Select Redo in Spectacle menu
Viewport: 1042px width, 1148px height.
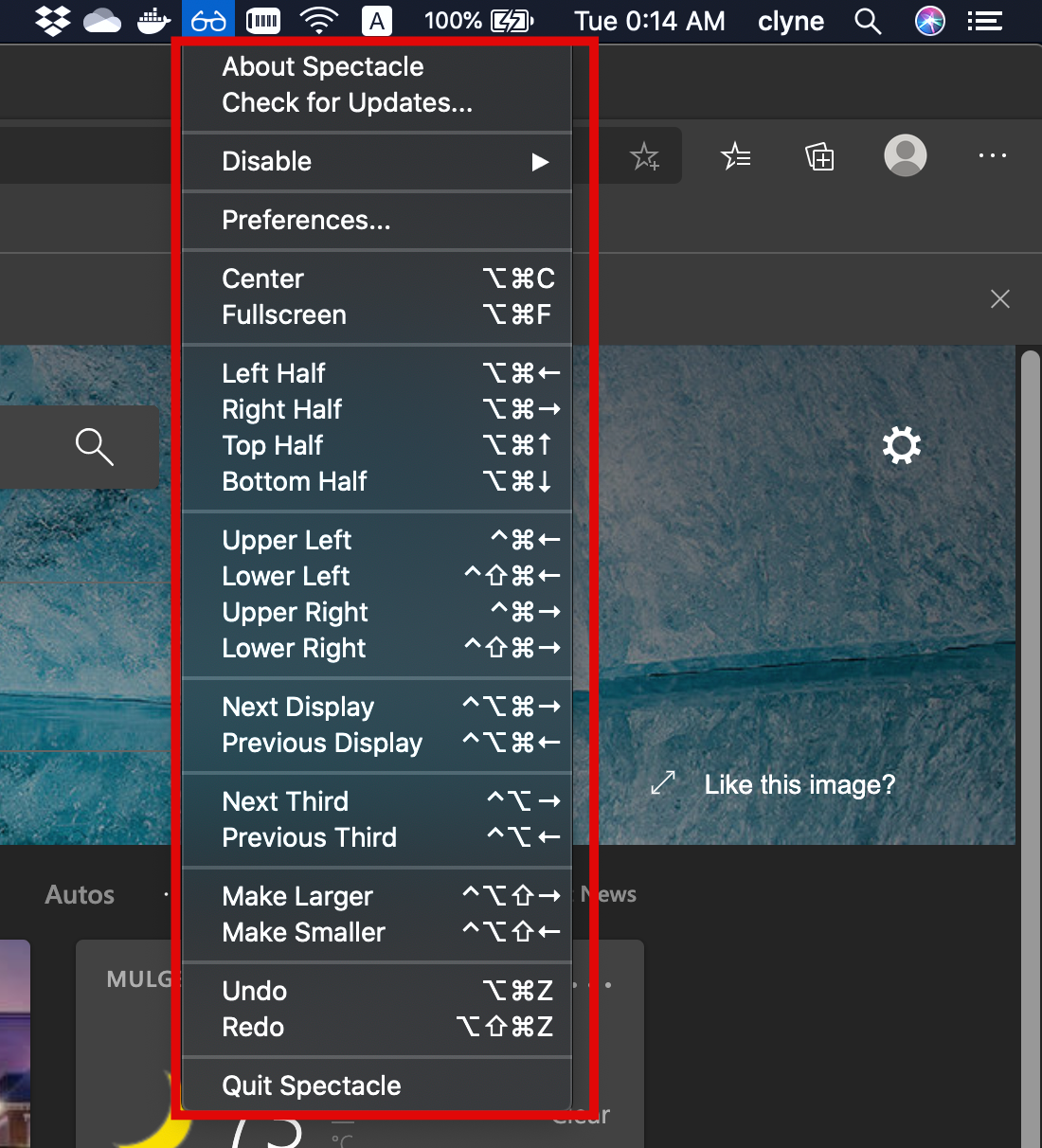pos(377,1027)
